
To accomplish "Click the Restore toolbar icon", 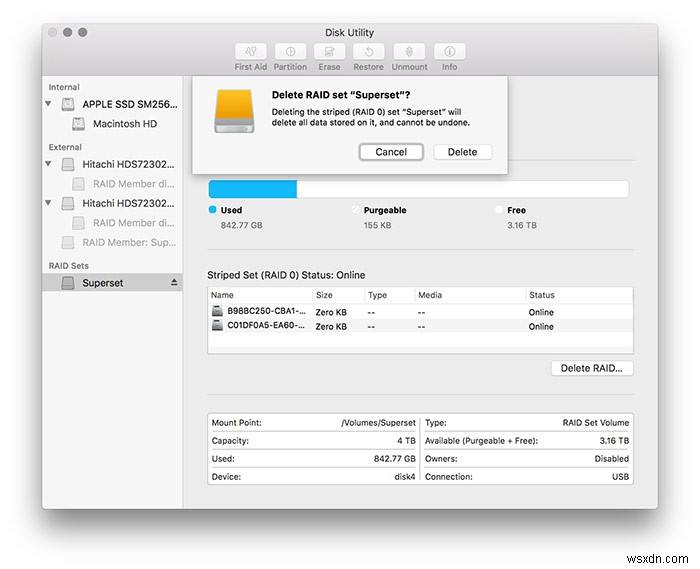I will click(x=368, y=51).
